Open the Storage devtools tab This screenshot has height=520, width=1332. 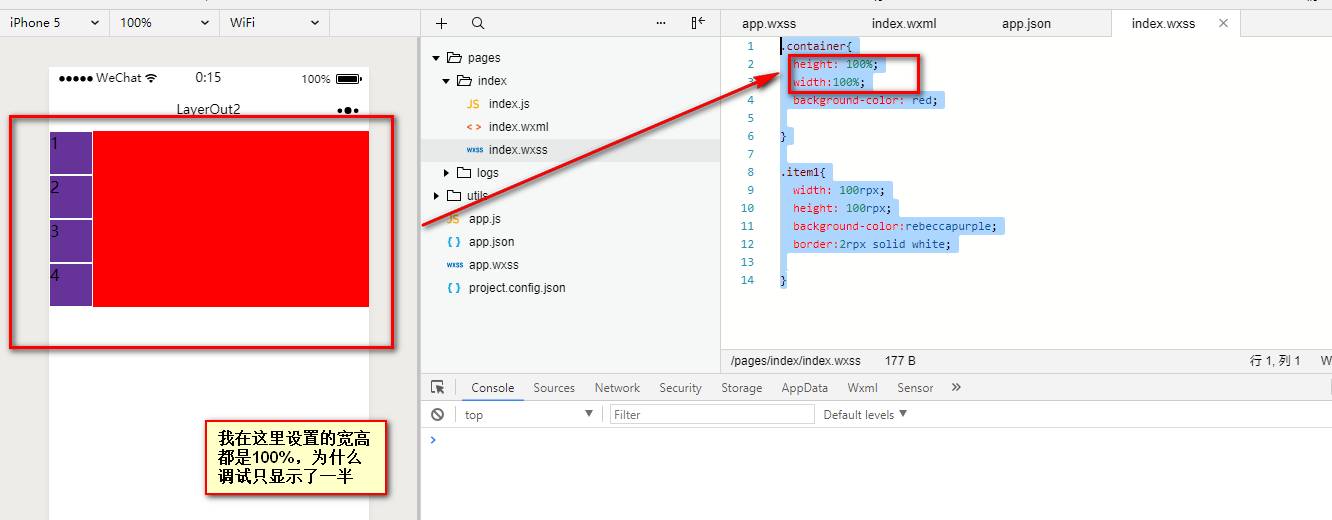point(741,388)
